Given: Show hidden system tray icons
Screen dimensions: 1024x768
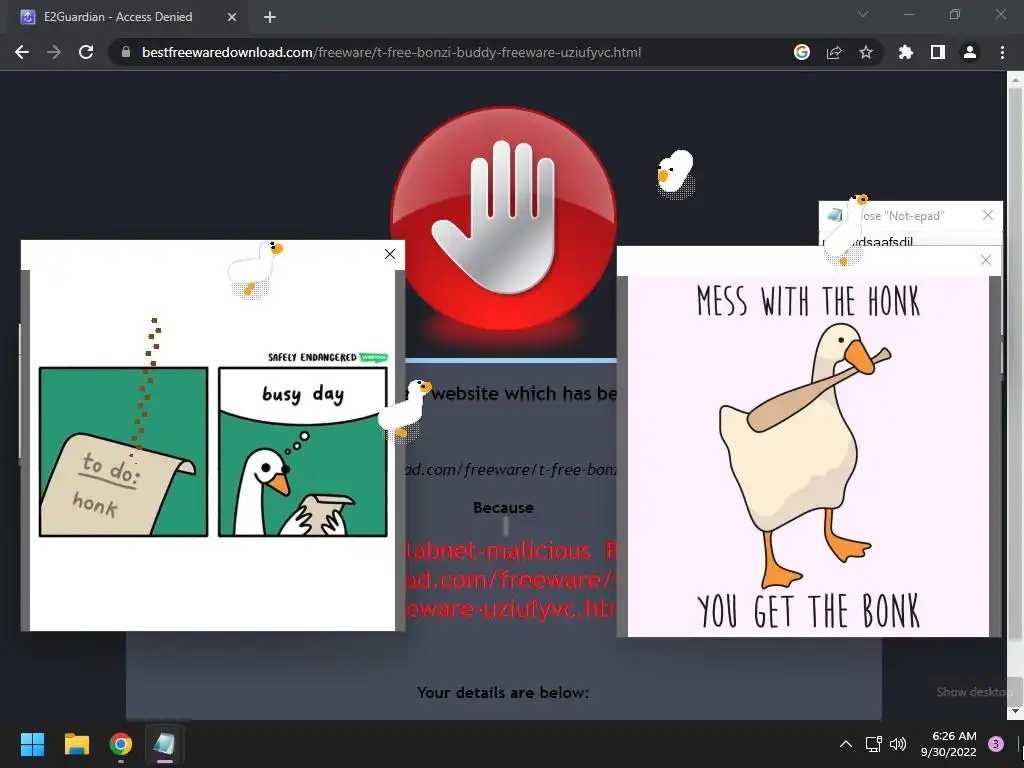Looking at the screenshot, I should pos(846,744).
